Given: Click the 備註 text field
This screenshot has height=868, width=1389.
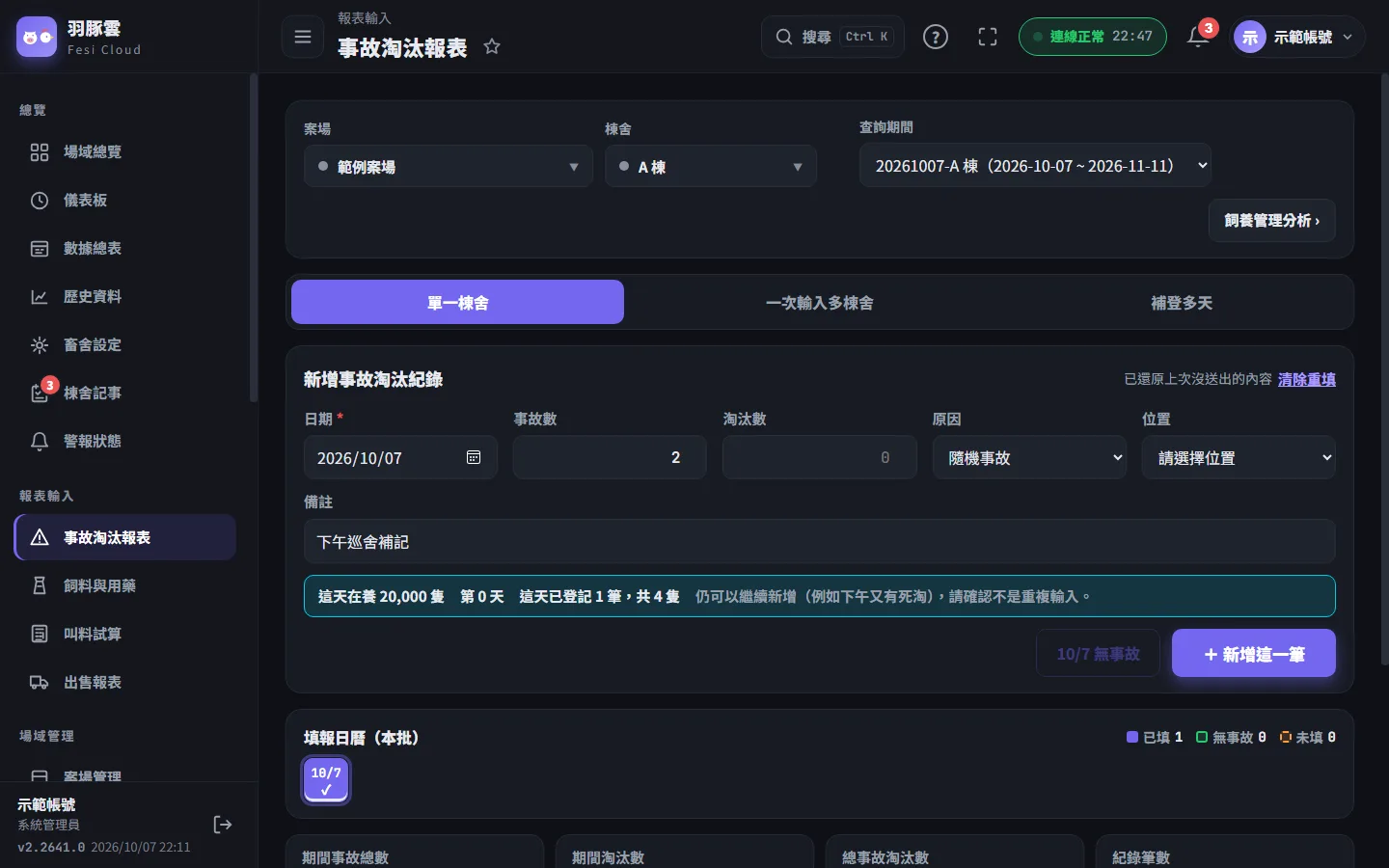Looking at the screenshot, I should [x=819, y=542].
